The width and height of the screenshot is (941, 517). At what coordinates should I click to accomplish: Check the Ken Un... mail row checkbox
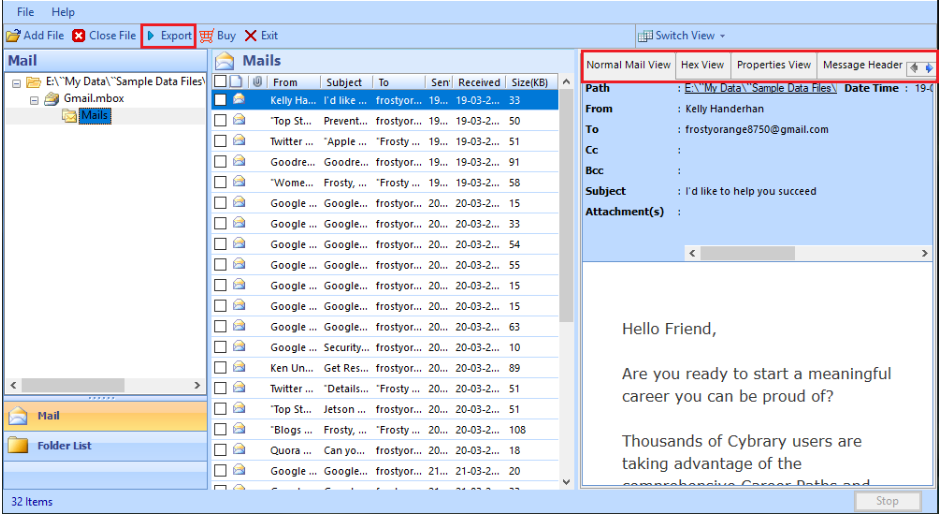point(220,367)
